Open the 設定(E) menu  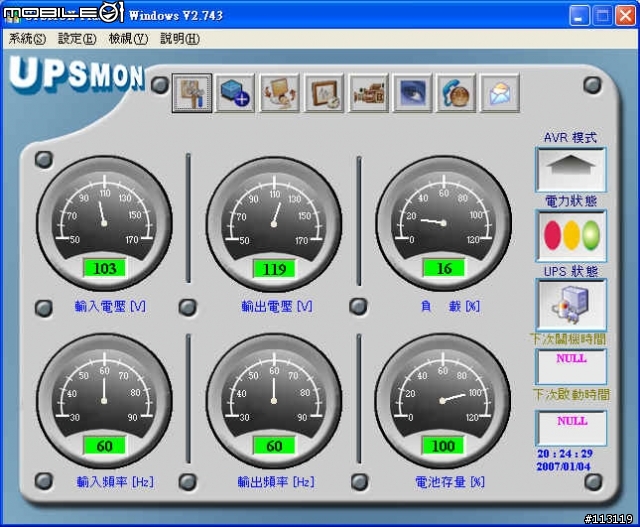[x=77, y=39]
